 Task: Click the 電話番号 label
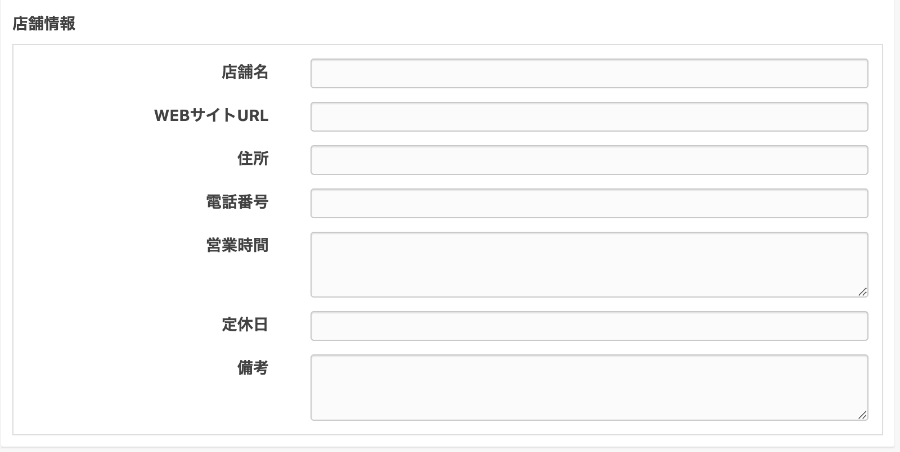236,202
